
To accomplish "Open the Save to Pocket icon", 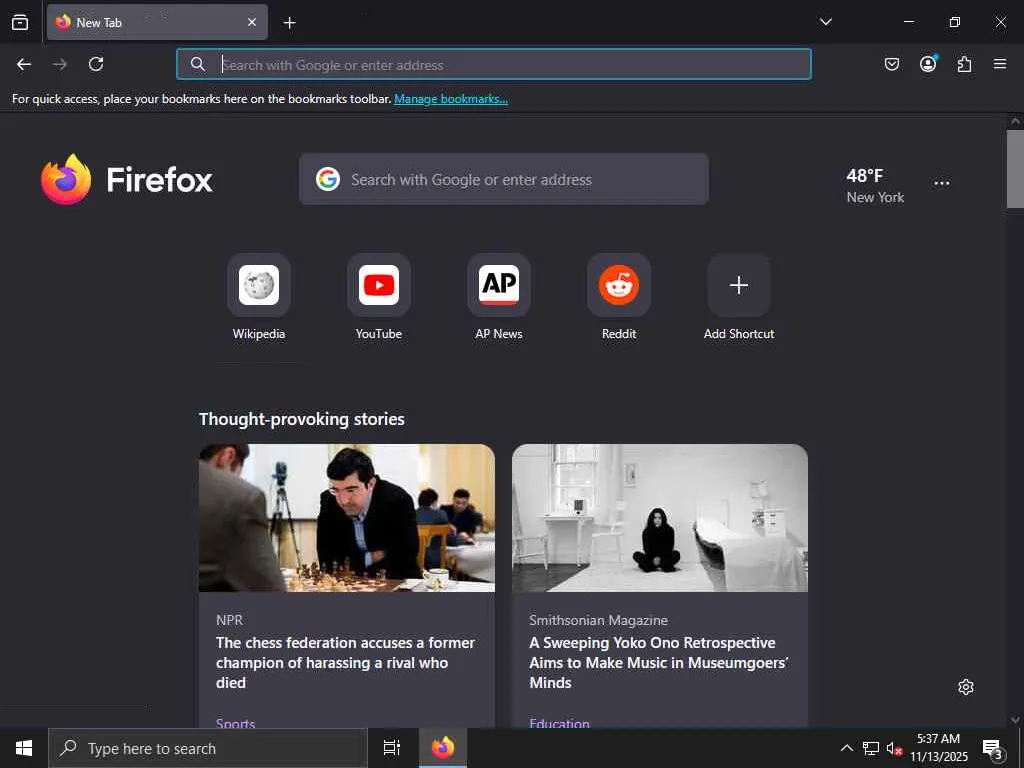I will pos(891,64).
